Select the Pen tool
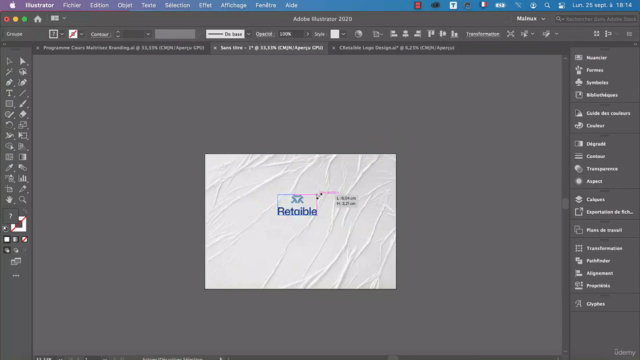This screenshot has height=360, width=640. point(9,82)
